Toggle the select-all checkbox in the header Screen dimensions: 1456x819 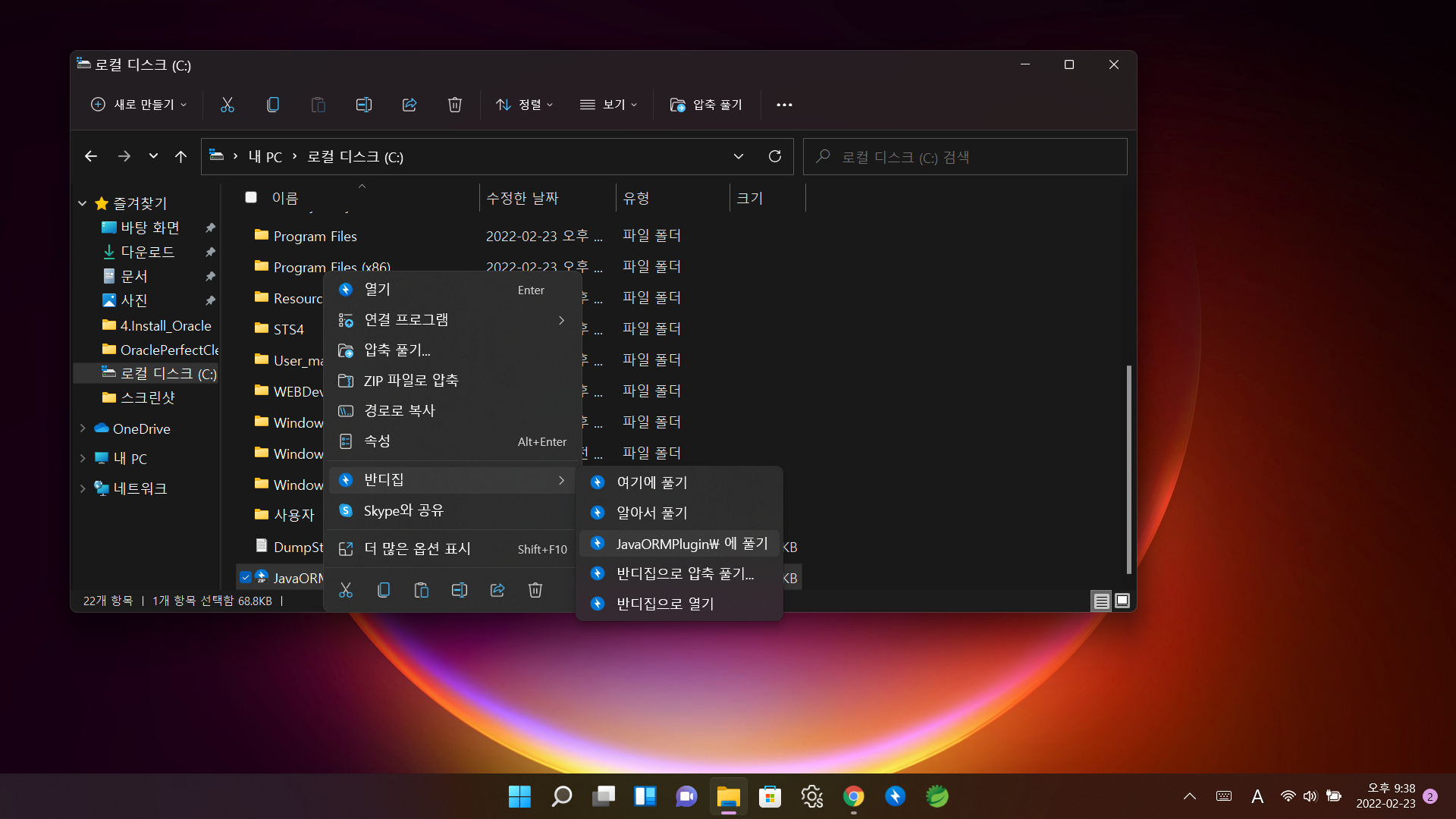(251, 197)
